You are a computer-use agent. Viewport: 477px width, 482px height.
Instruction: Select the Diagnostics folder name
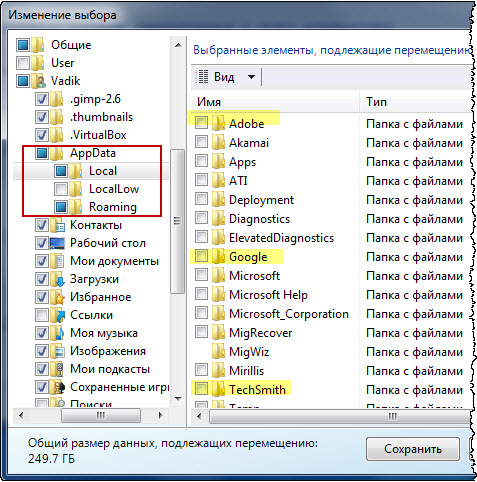(259, 219)
